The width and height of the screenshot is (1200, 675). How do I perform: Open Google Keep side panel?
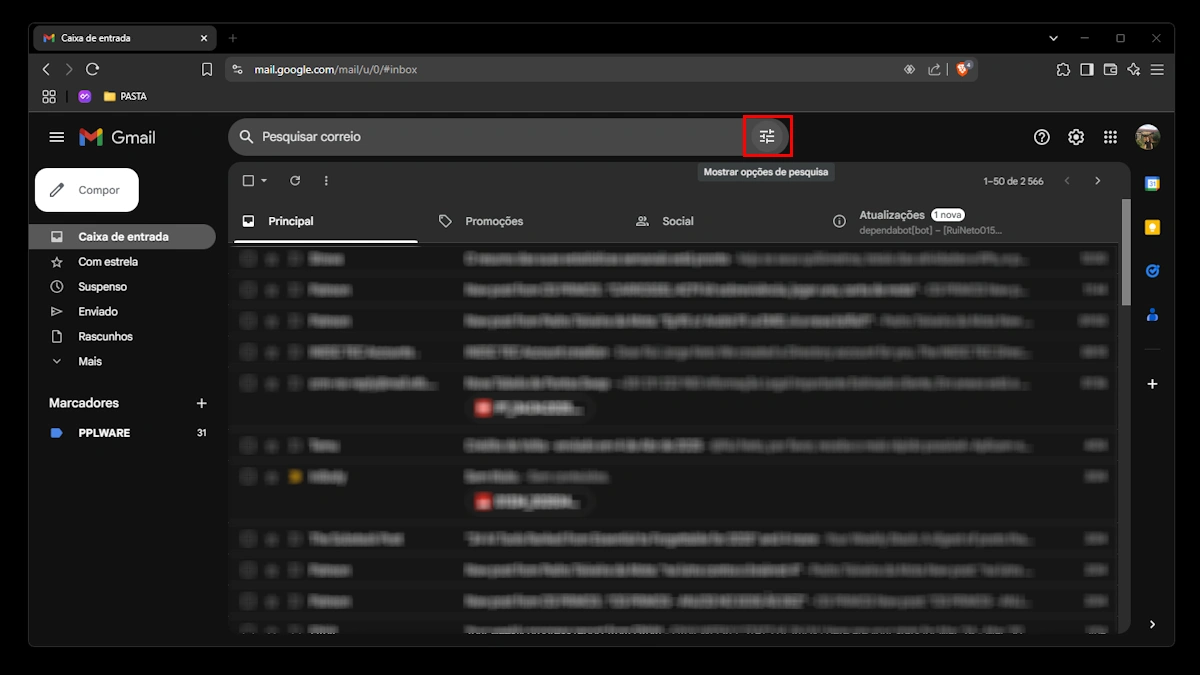1152,228
